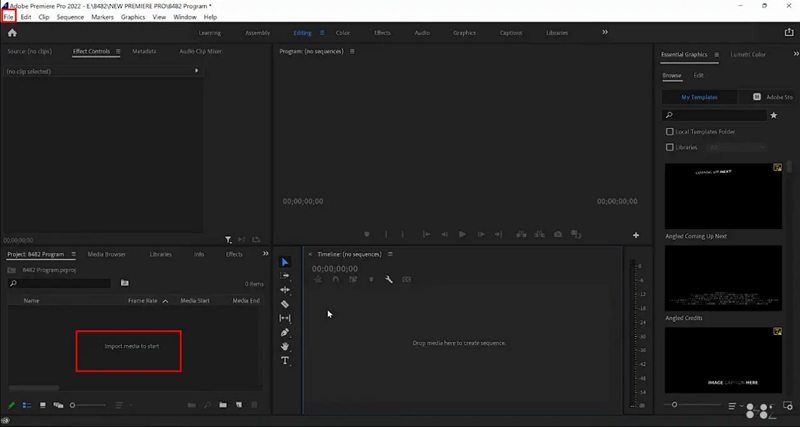This screenshot has height=427, width=800.
Task: Open Project panel hamburger menu
Action: point(73,254)
